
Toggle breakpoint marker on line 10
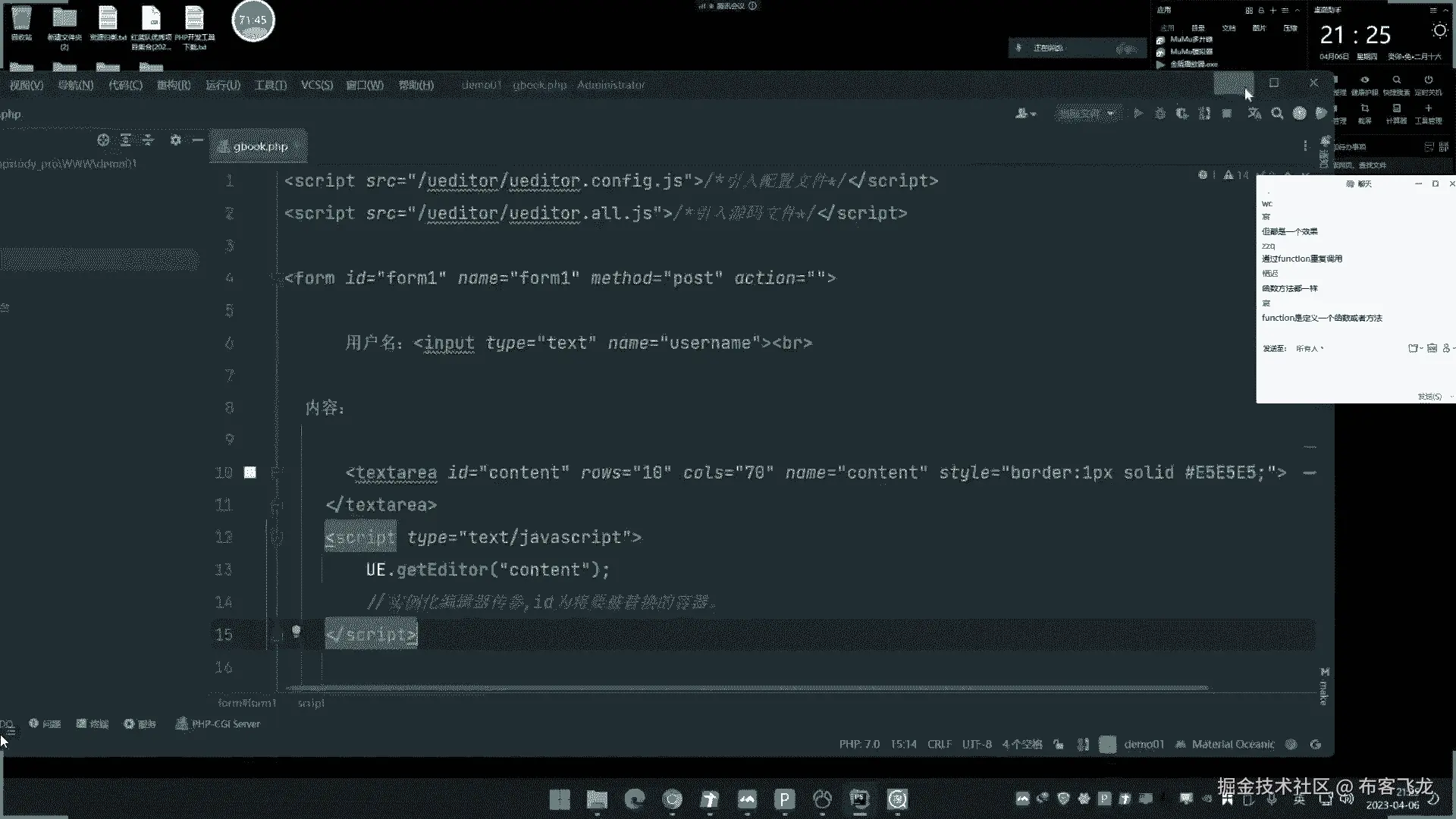click(x=249, y=472)
